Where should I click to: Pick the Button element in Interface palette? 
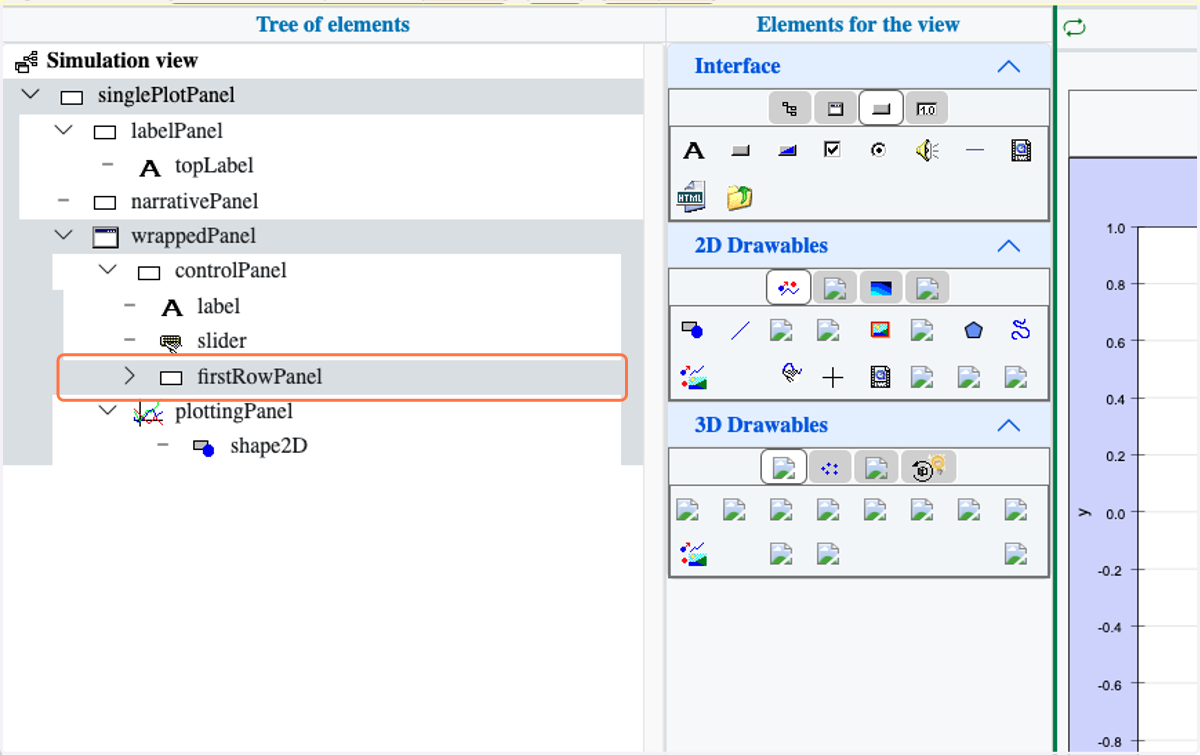[740, 151]
